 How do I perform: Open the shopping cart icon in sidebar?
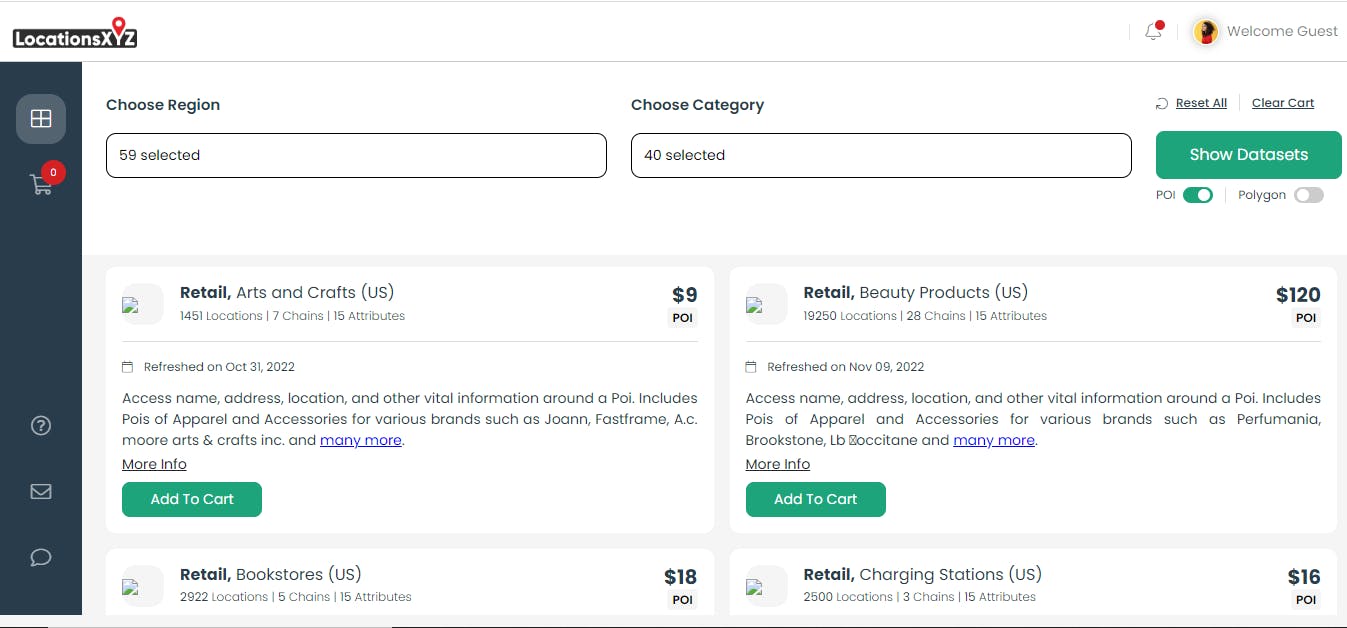click(x=41, y=185)
